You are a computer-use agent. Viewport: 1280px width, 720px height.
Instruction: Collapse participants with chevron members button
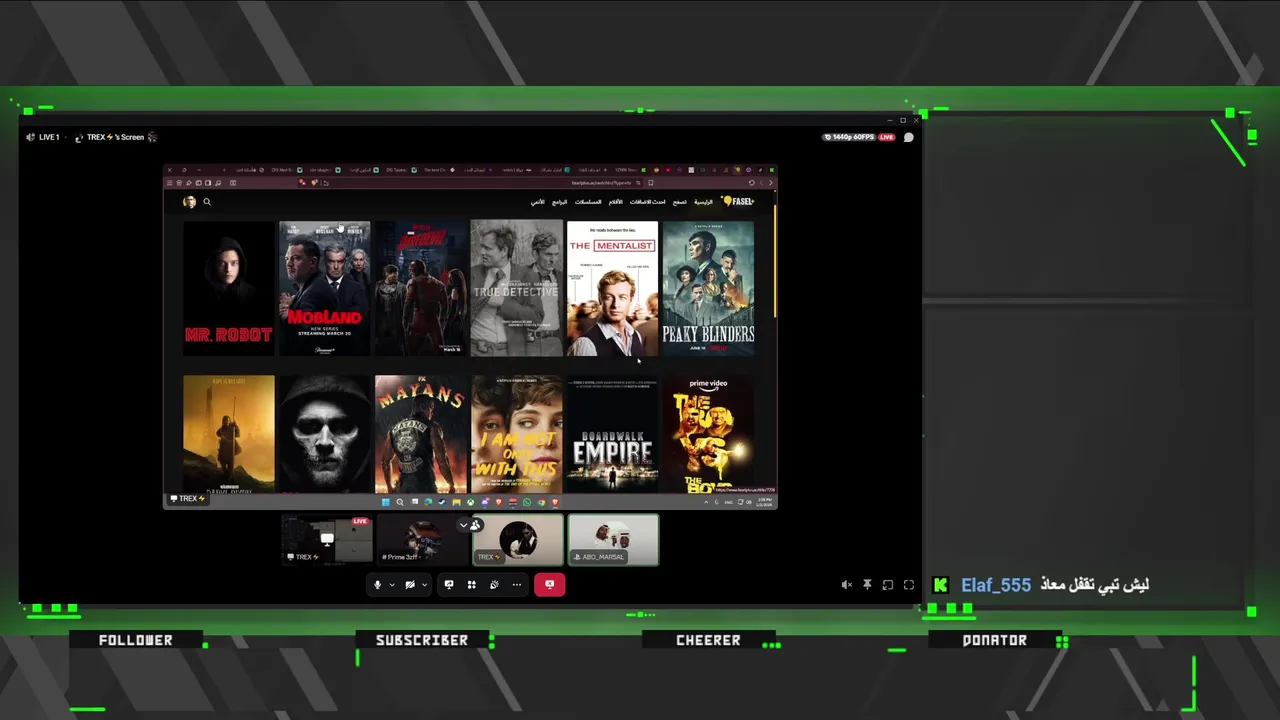tap(469, 525)
